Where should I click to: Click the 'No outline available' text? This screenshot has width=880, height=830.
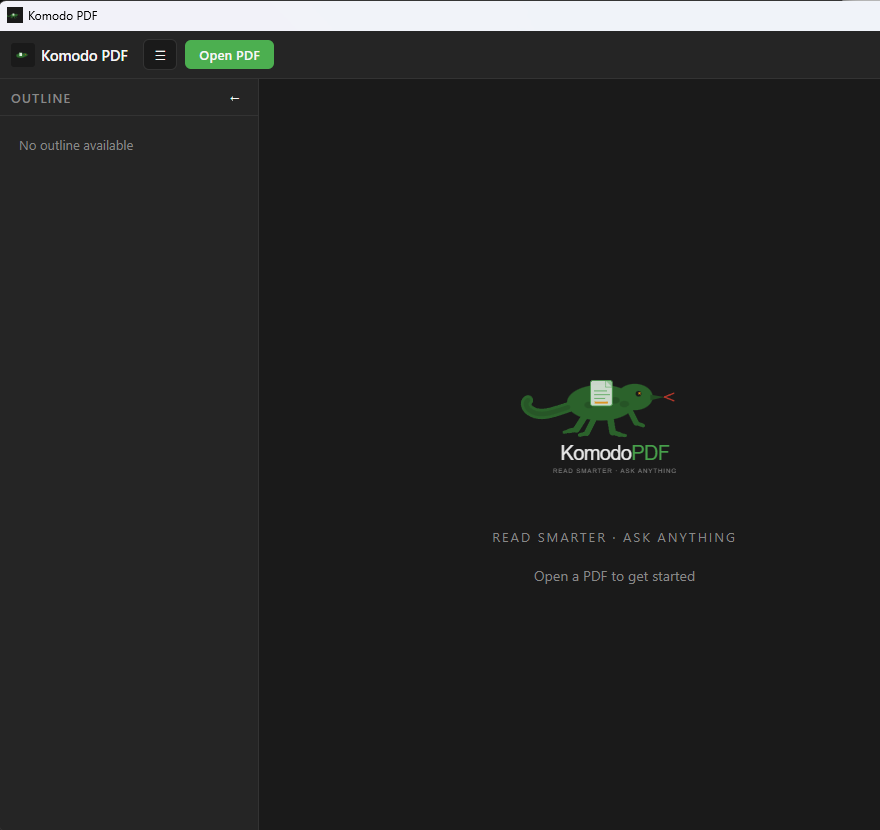(76, 145)
